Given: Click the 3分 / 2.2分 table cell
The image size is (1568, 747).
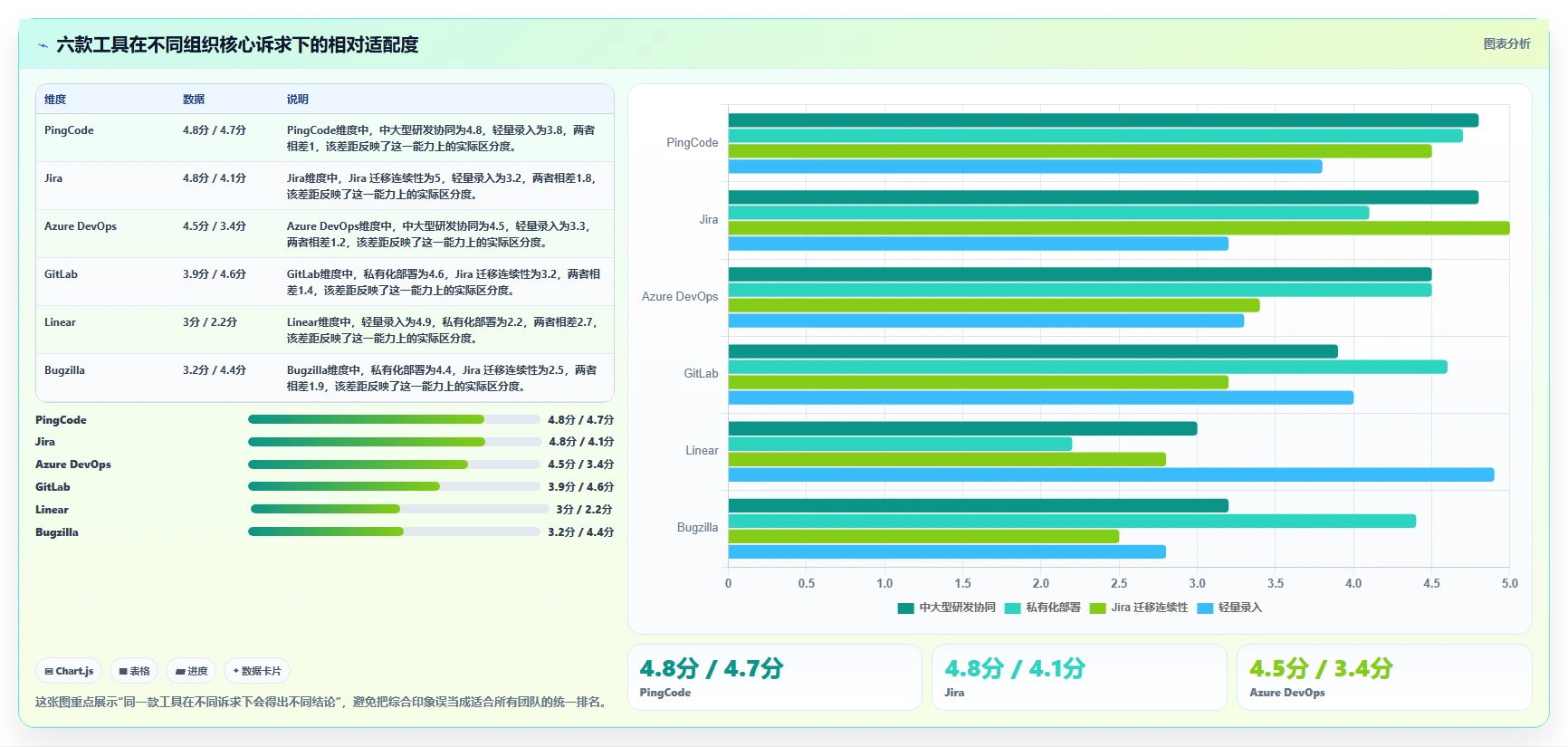Looking at the screenshot, I should click(210, 322).
